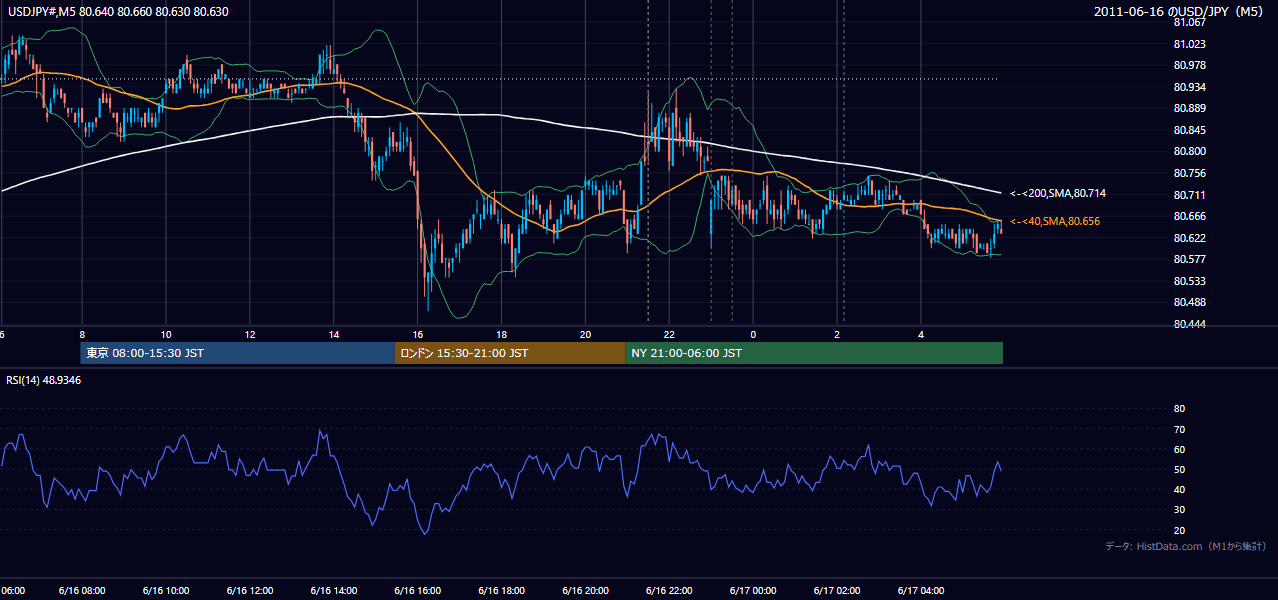1278x600 pixels.
Task: Click the 40 SMA 80.656 label
Action: 1055,221
